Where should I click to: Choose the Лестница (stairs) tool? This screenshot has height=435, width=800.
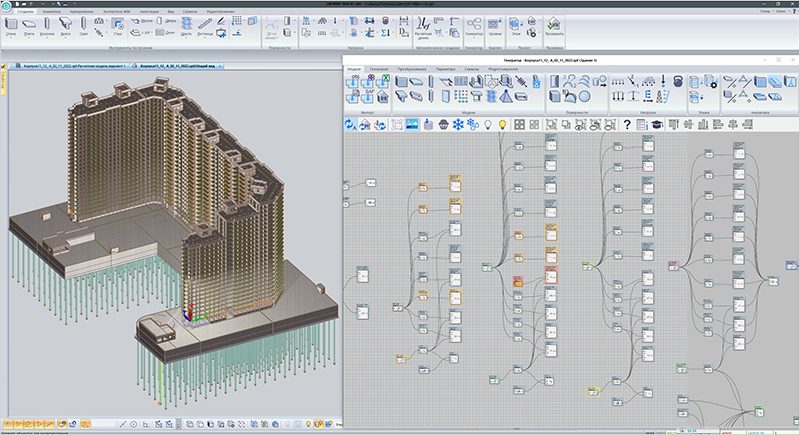click(x=205, y=27)
